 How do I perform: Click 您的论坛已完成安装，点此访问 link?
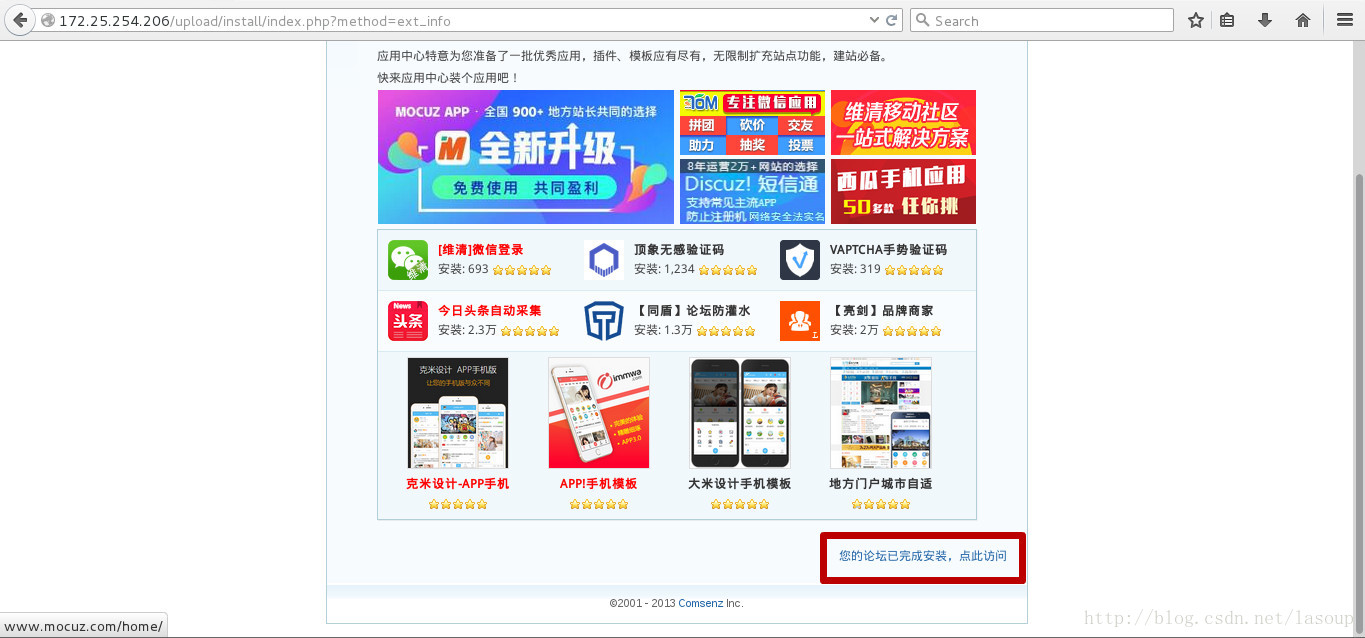point(923,556)
